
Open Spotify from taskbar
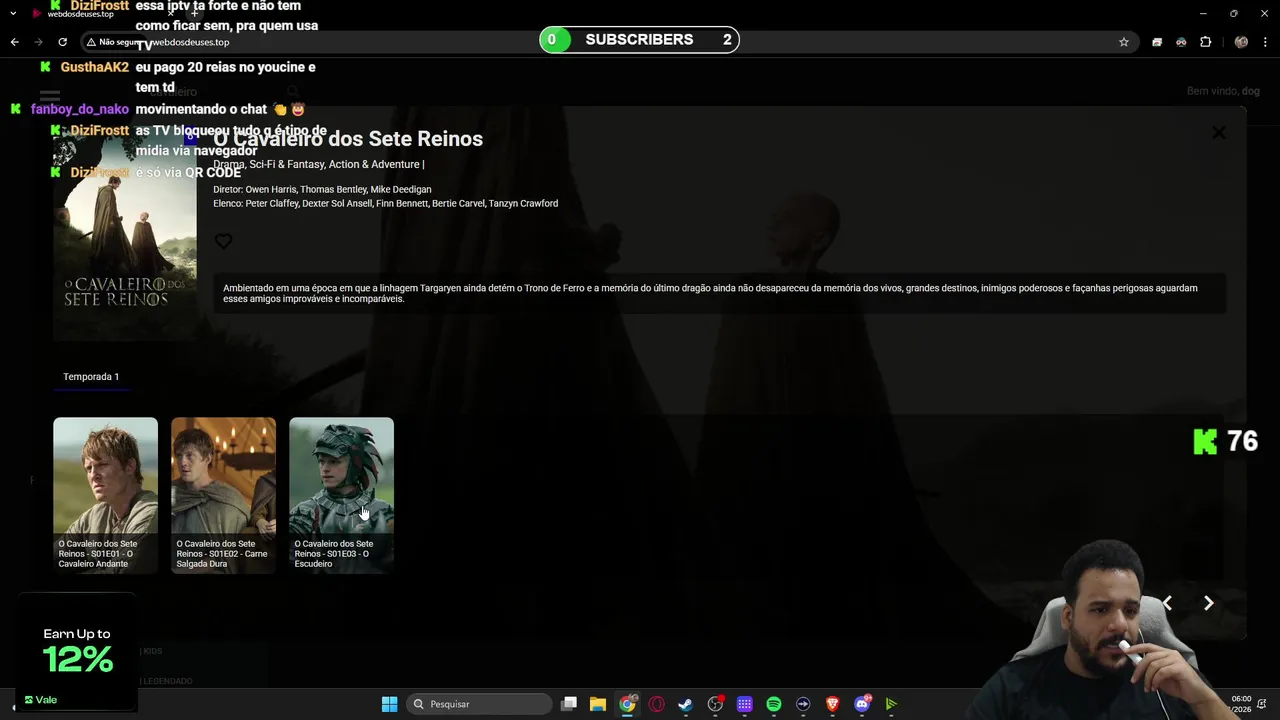pos(774,704)
